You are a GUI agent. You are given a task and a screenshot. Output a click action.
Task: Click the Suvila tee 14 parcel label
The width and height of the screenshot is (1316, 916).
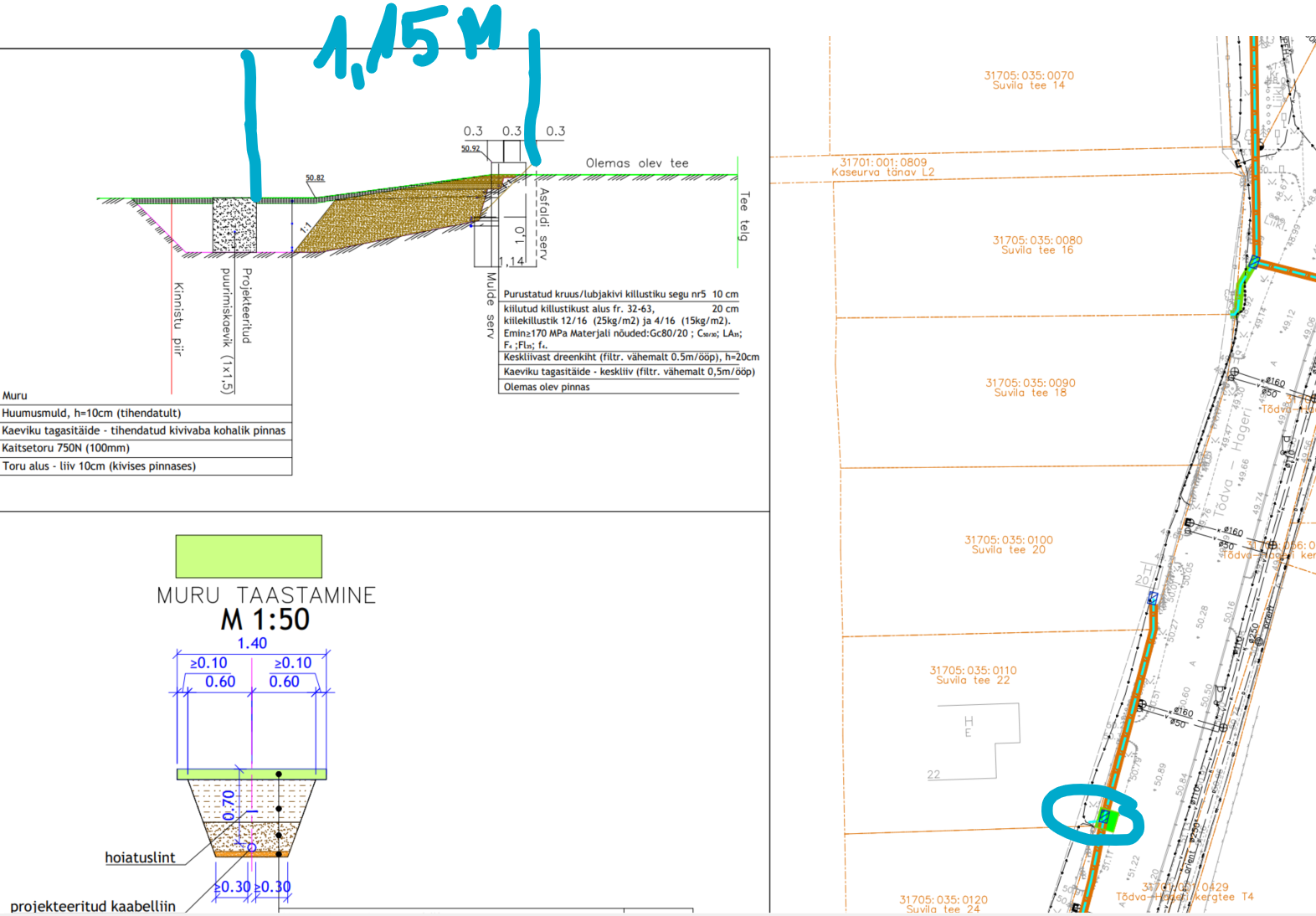click(1029, 80)
